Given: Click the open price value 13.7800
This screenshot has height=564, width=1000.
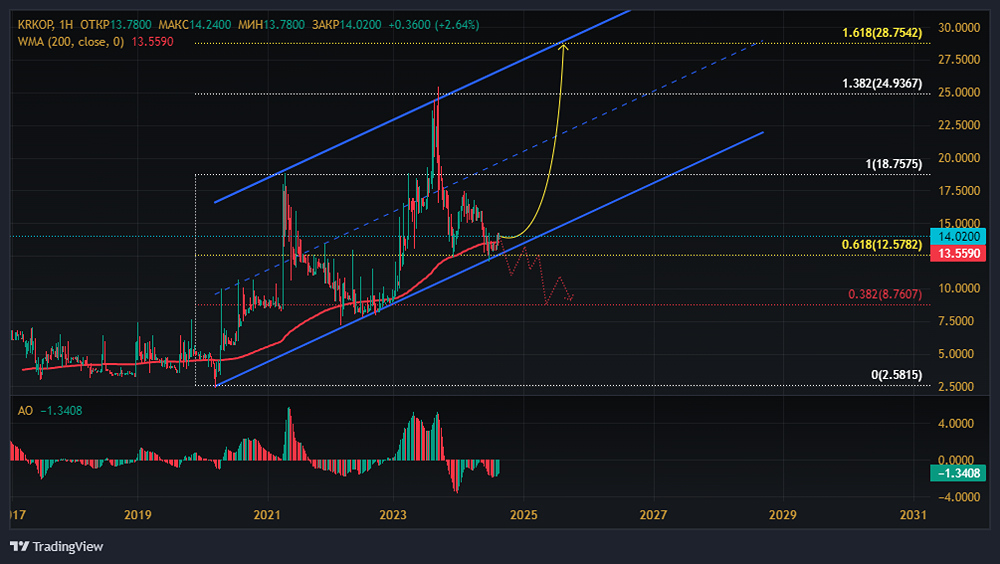Looking at the screenshot, I should tap(131, 25).
